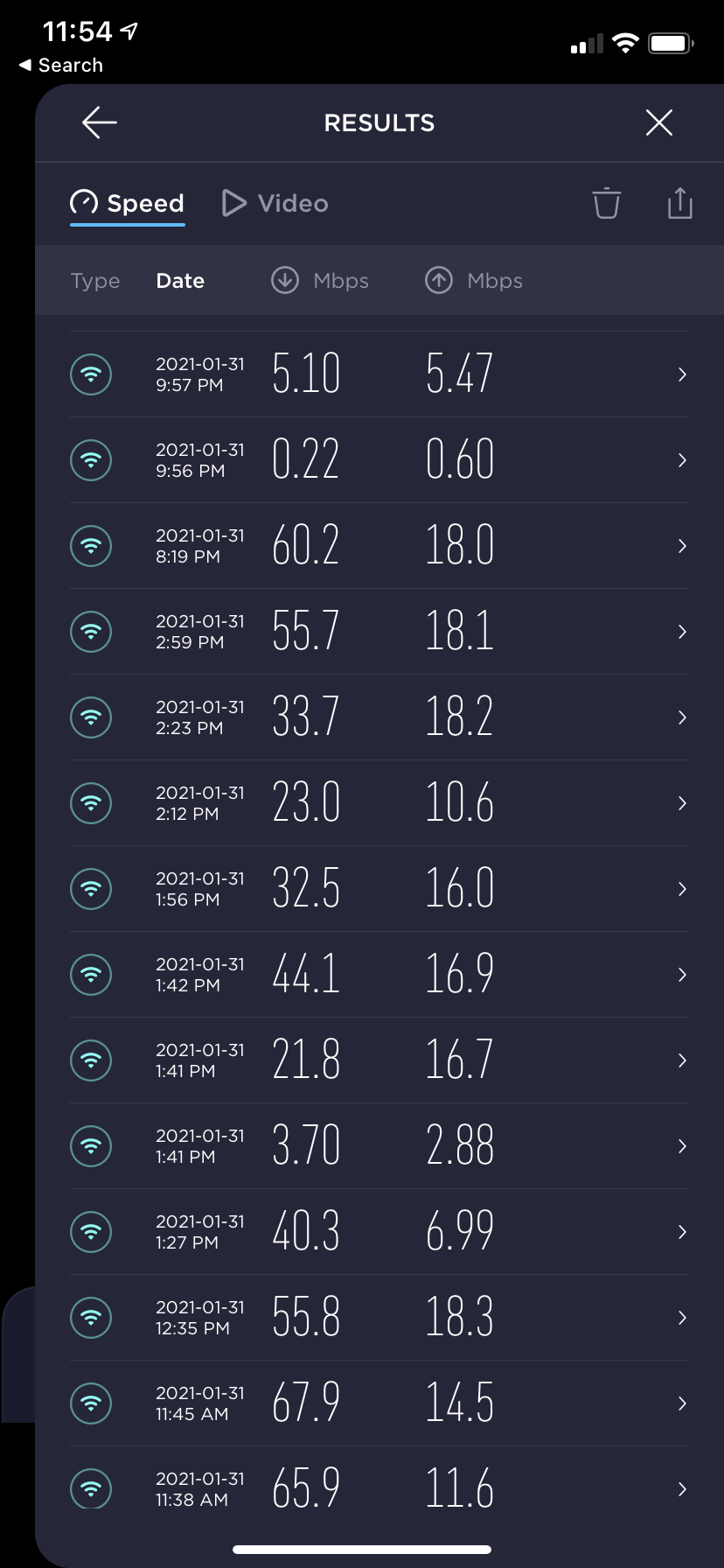Viewport: 724px width, 1568px height.
Task: Tap the Wi-Fi icon on 9:56 PM row
Action: pos(91,460)
